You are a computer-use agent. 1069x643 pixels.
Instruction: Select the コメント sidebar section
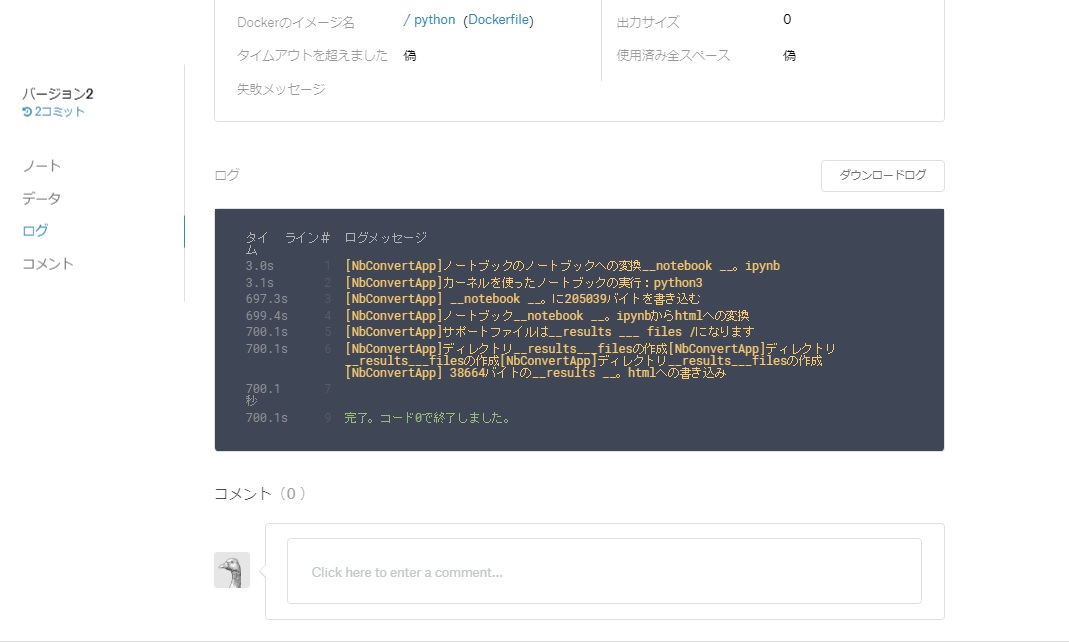pyautogui.click(x=47, y=263)
